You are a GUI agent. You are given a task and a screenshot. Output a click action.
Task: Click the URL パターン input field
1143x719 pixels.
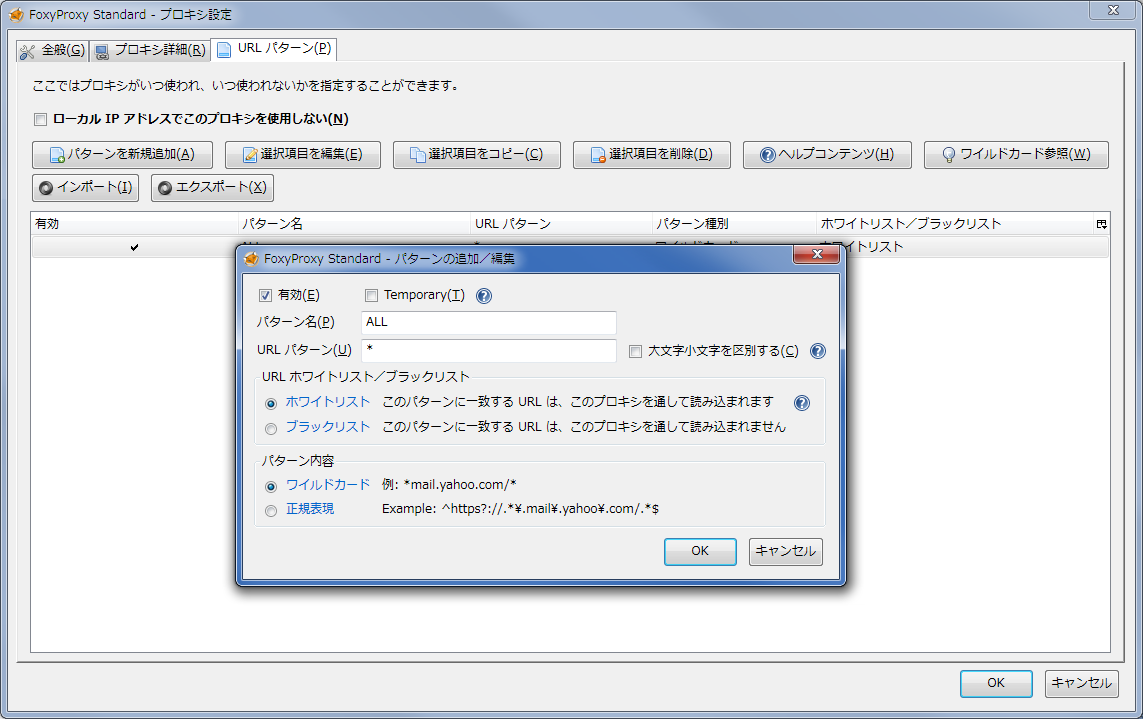(489, 350)
